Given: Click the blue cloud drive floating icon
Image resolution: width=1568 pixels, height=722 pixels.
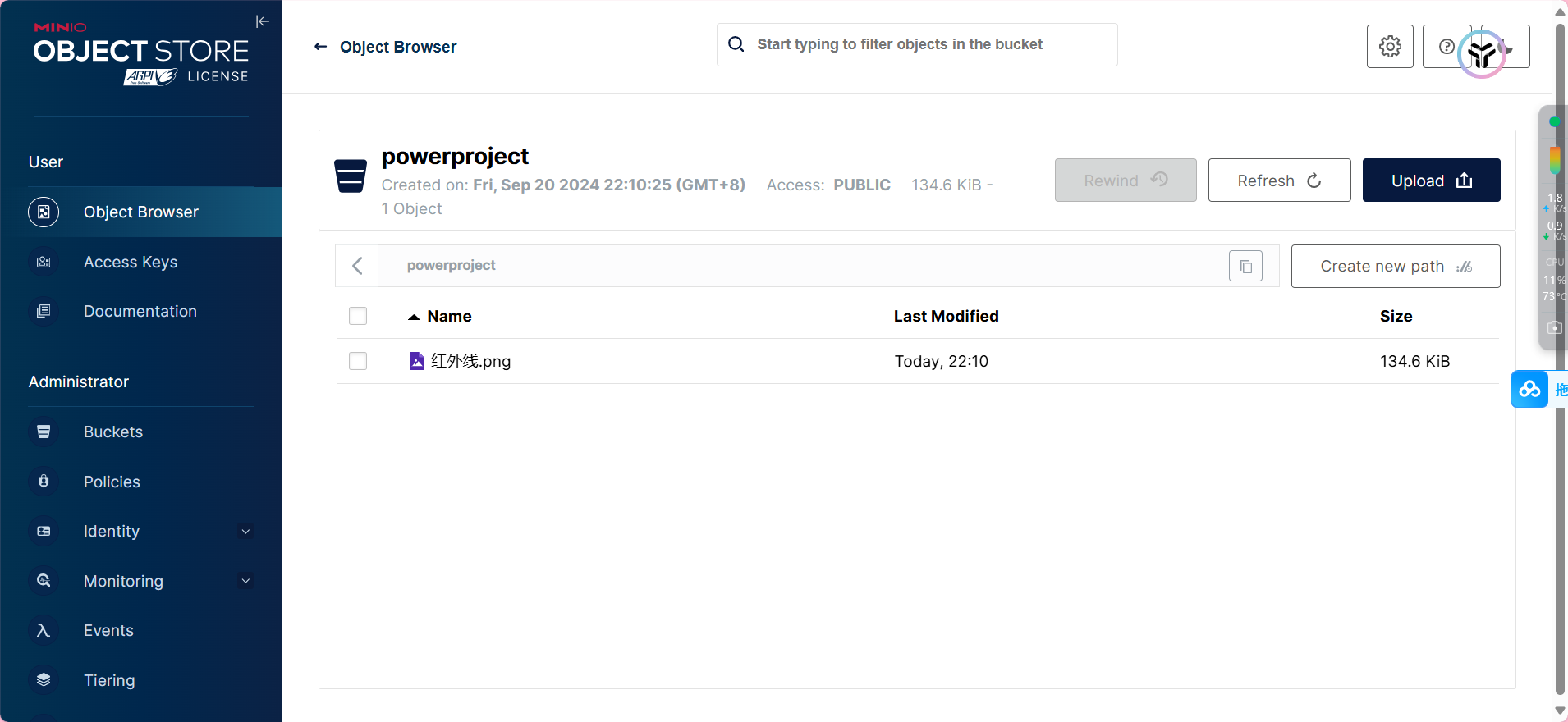Looking at the screenshot, I should point(1529,389).
